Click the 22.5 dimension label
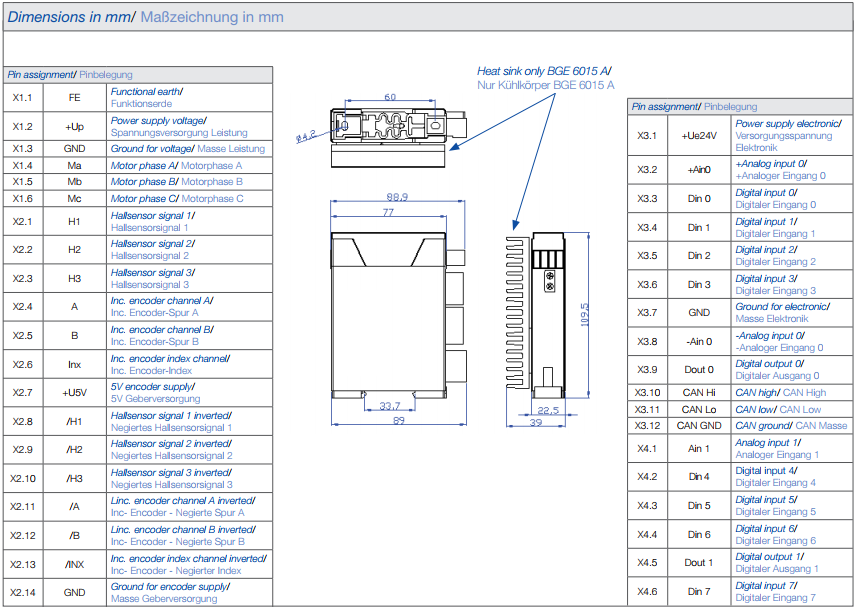This screenshot has height=610, width=857. 549,410
